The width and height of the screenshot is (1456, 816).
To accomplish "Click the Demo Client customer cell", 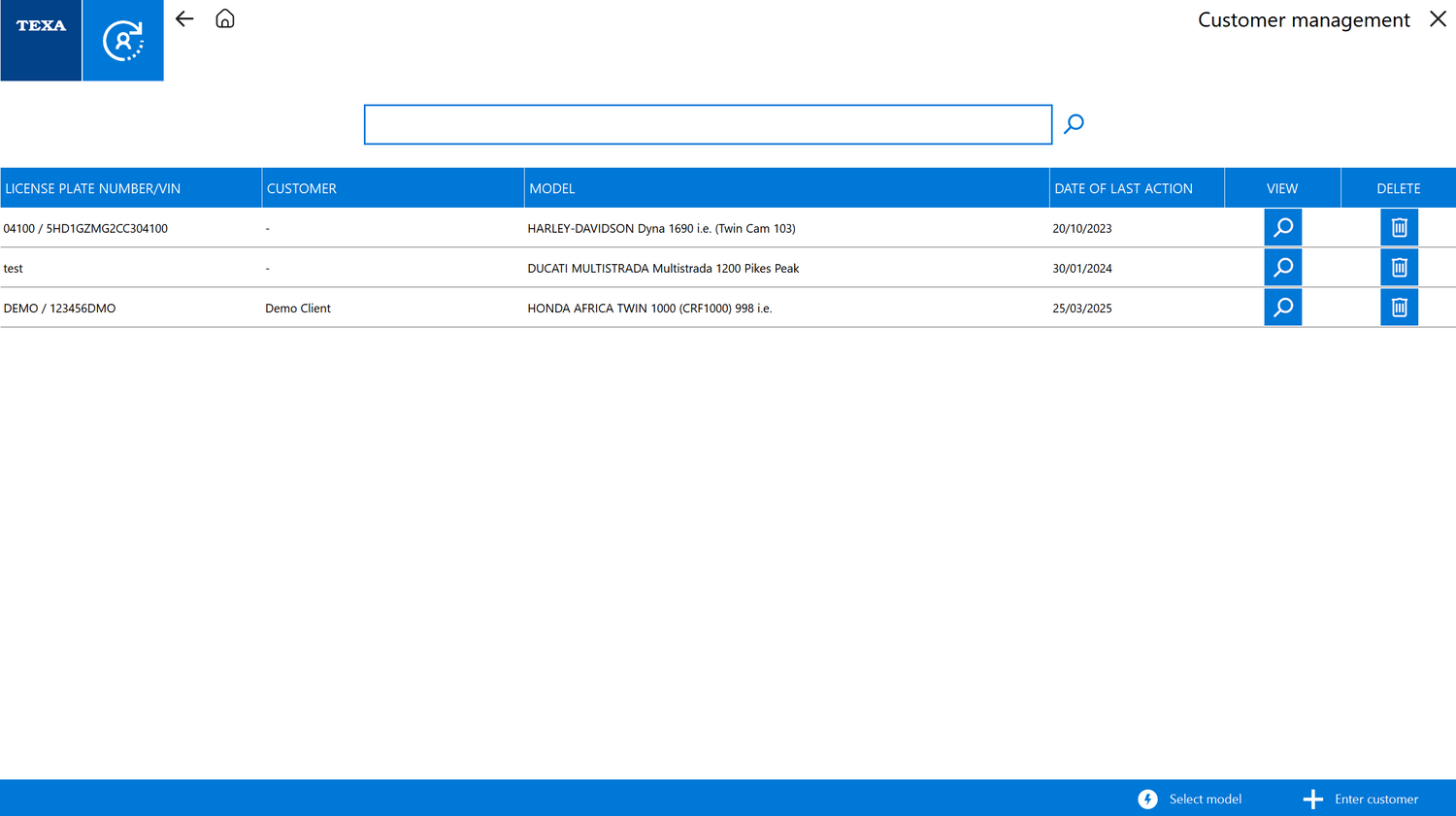I will [298, 309].
